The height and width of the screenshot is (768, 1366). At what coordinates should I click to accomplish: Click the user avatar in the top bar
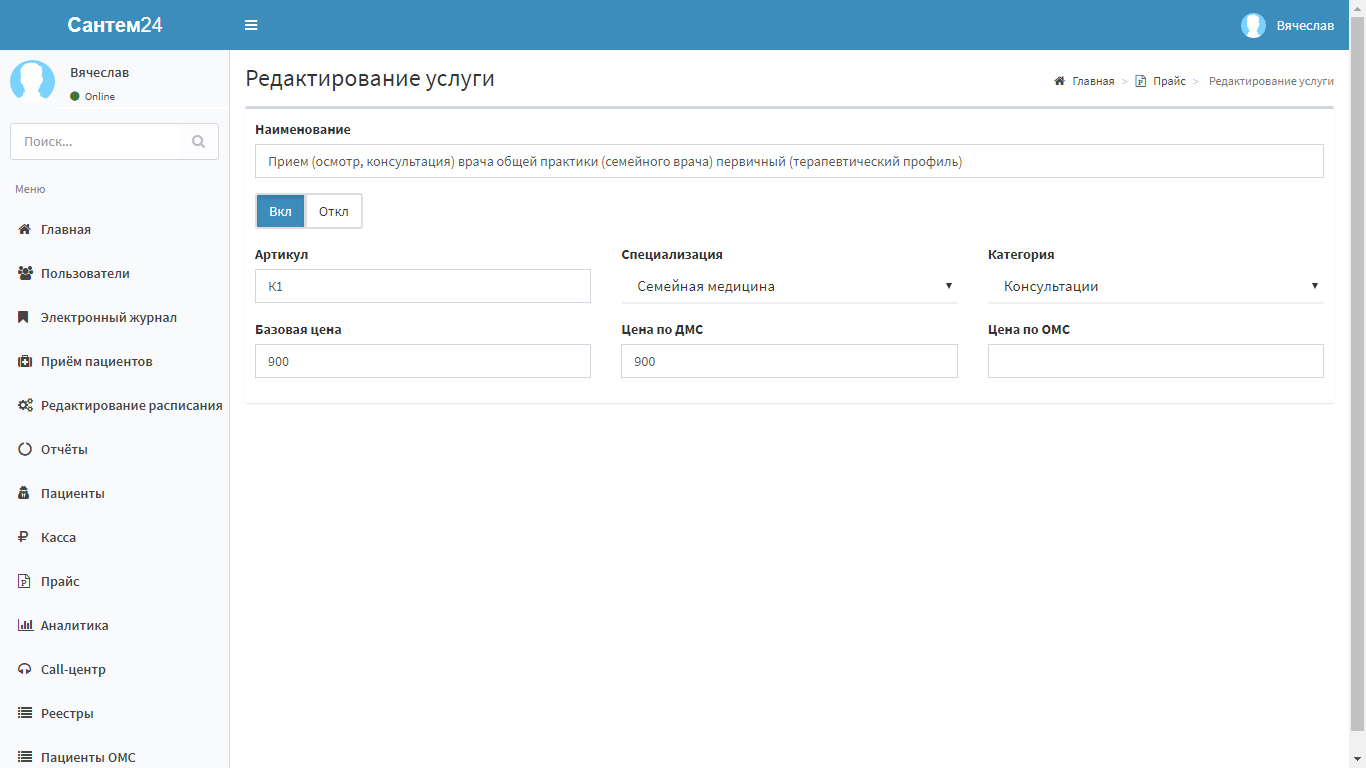point(1253,25)
